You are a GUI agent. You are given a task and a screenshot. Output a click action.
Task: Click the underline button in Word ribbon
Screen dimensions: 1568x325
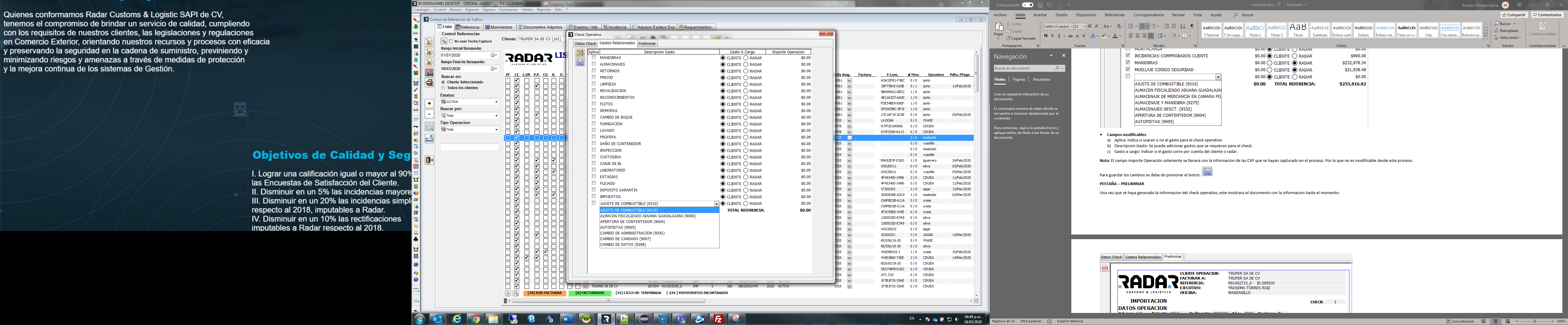pyautogui.click(x=1059, y=36)
